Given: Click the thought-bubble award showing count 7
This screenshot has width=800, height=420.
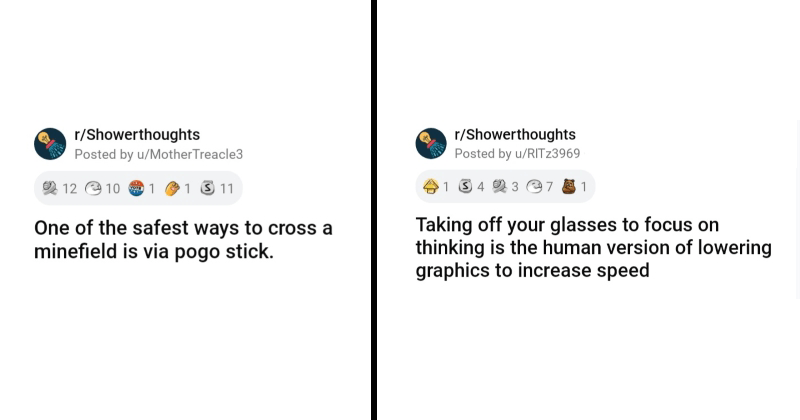Looking at the screenshot, I should [534, 187].
